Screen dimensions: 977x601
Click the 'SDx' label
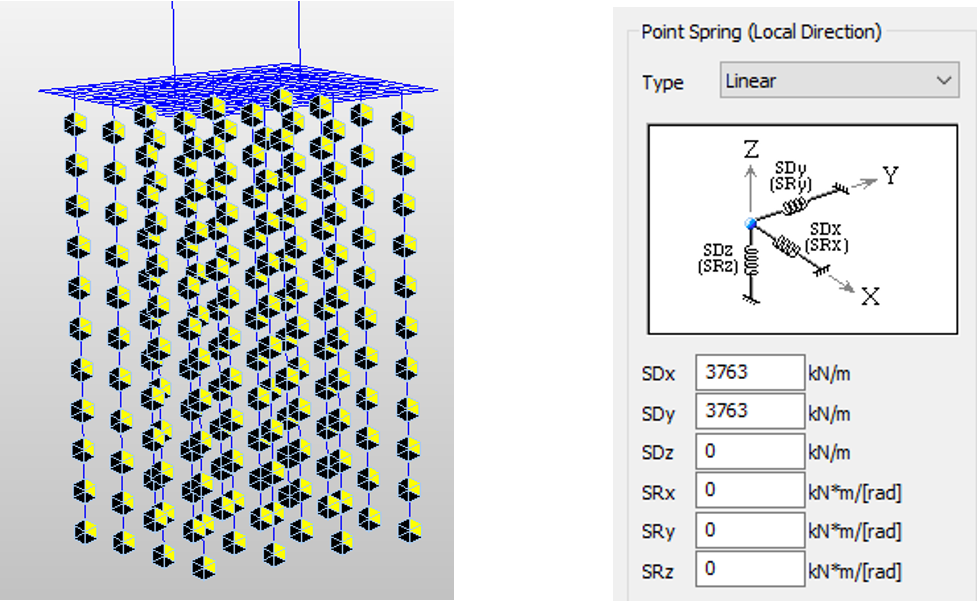coord(658,374)
